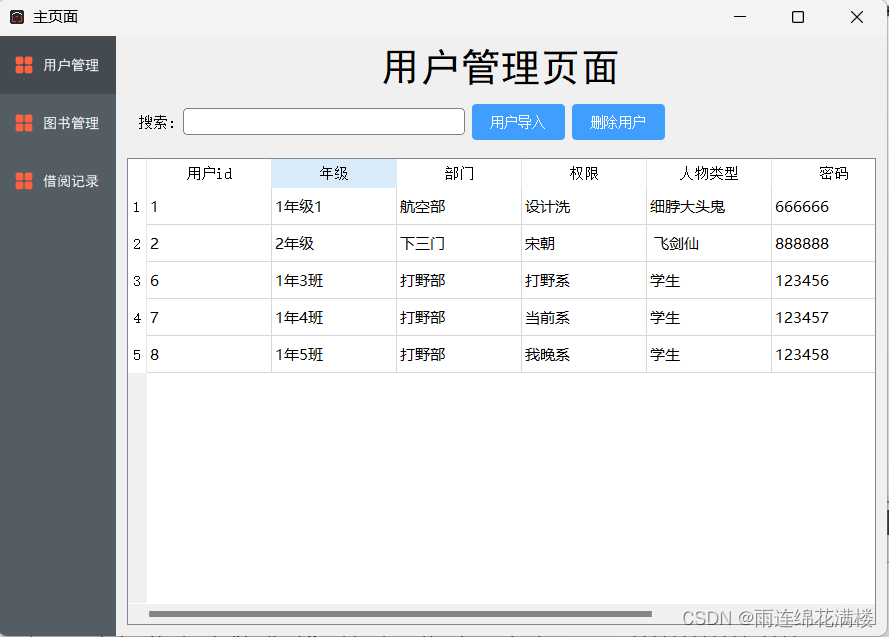This screenshot has width=889, height=637.
Task: Click the 年级 column header
Action: 334,173
